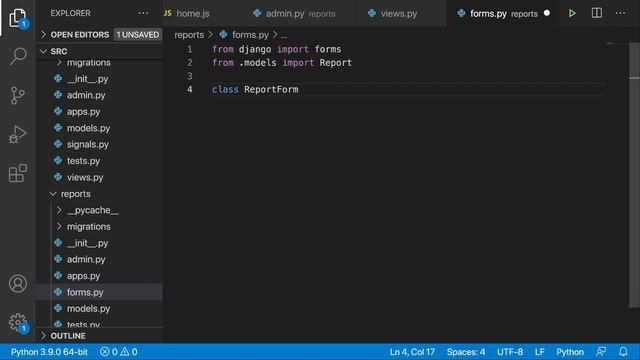The width and height of the screenshot is (640, 360).
Task: Open the Explorer activity bar icon
Action: (x=18, y=18)
